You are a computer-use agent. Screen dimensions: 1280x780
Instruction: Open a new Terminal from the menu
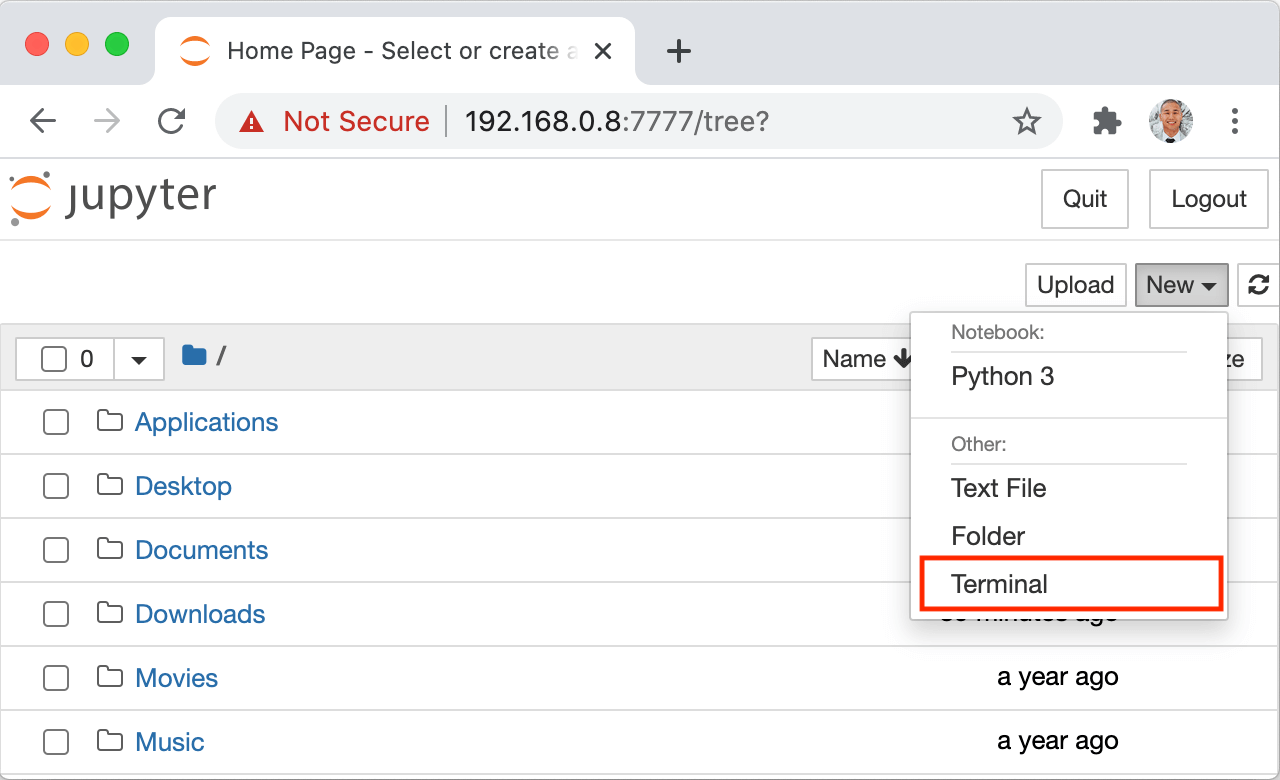(x=998, y=584)
